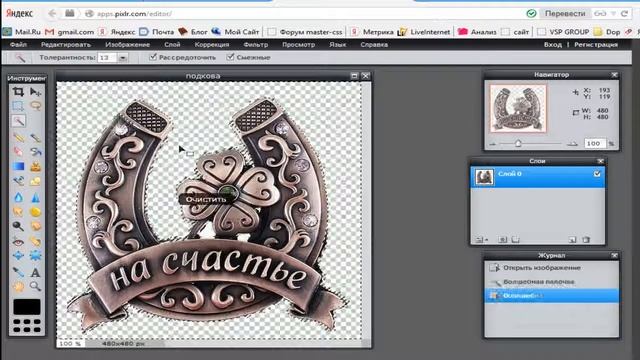The height and width of the screenshot is (360, 640).
Task: Click the browser back arrow button
Action: (52, 13)
